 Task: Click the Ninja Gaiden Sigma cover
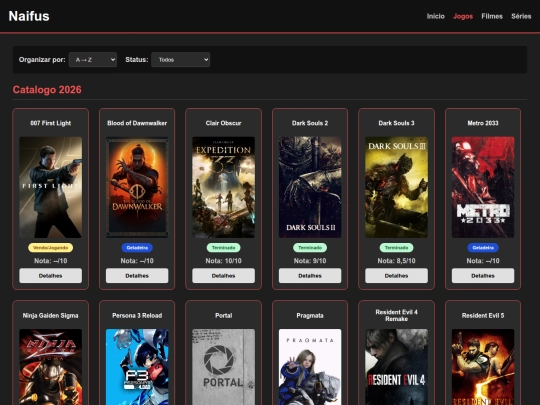pos(51,367)
